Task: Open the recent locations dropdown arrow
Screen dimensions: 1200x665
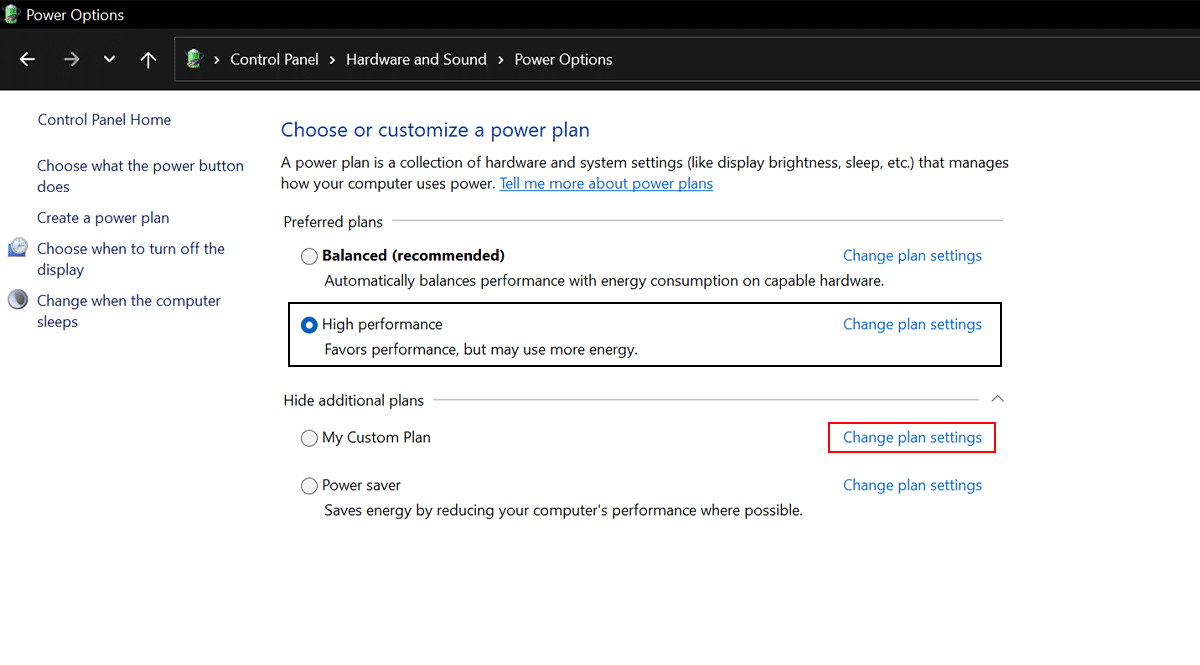Action: click(109, 59)
